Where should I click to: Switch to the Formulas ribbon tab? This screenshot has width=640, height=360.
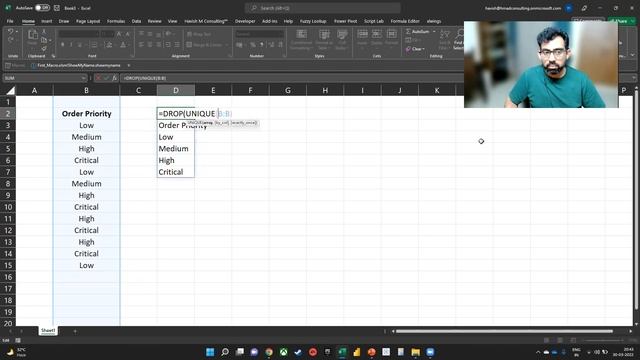[116, 21]
